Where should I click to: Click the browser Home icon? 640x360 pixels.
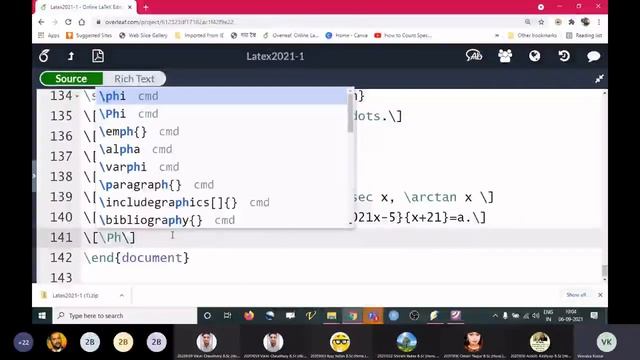(x=82, y=22)
